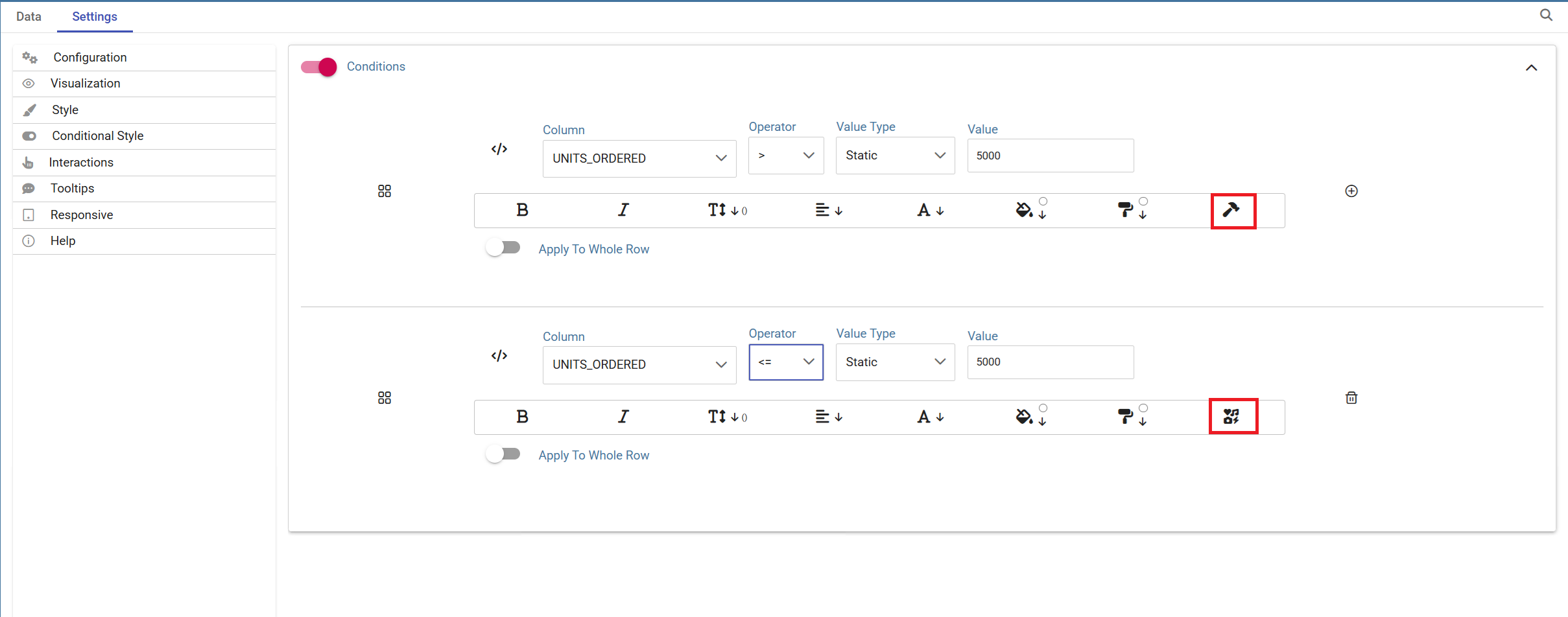The image size is (1568, 617).
Task: Open Responsive settings section
Action: (x=144, y=215)
